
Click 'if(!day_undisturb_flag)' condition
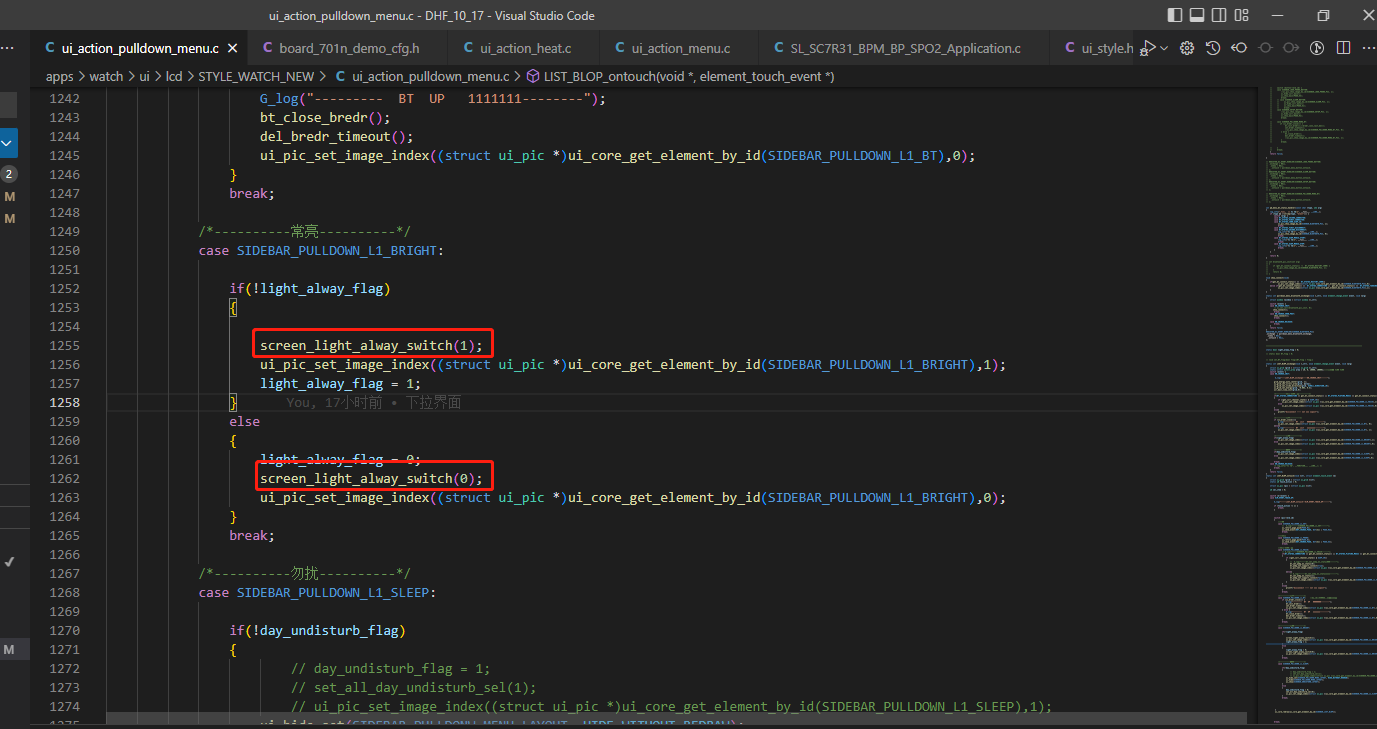point(317,630)
